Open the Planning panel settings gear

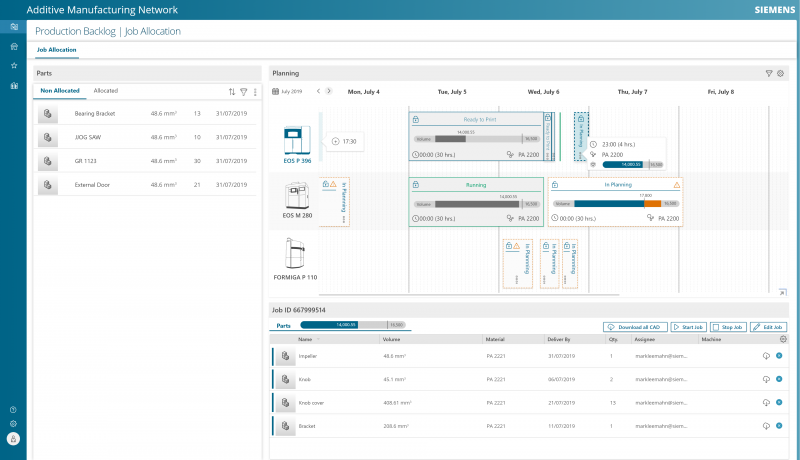point(780,73)
